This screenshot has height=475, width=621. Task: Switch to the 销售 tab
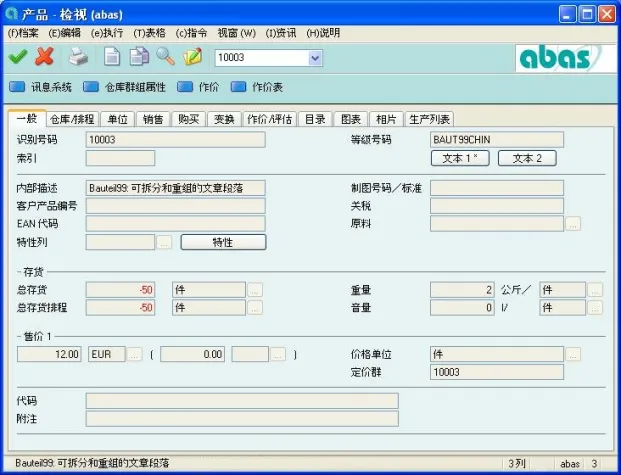153,119
